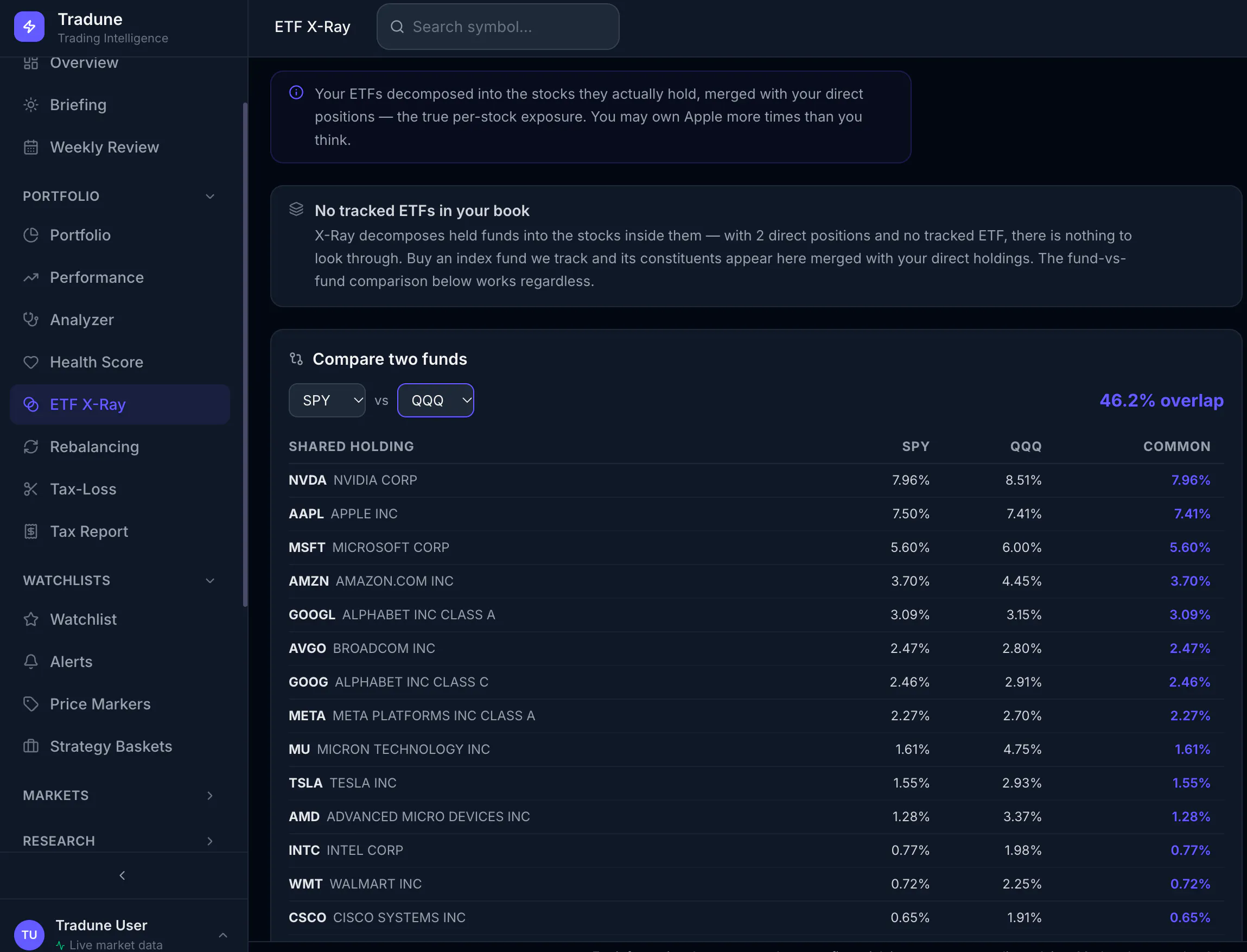Click the 46.2% overlap value

tap(1161, 400)
